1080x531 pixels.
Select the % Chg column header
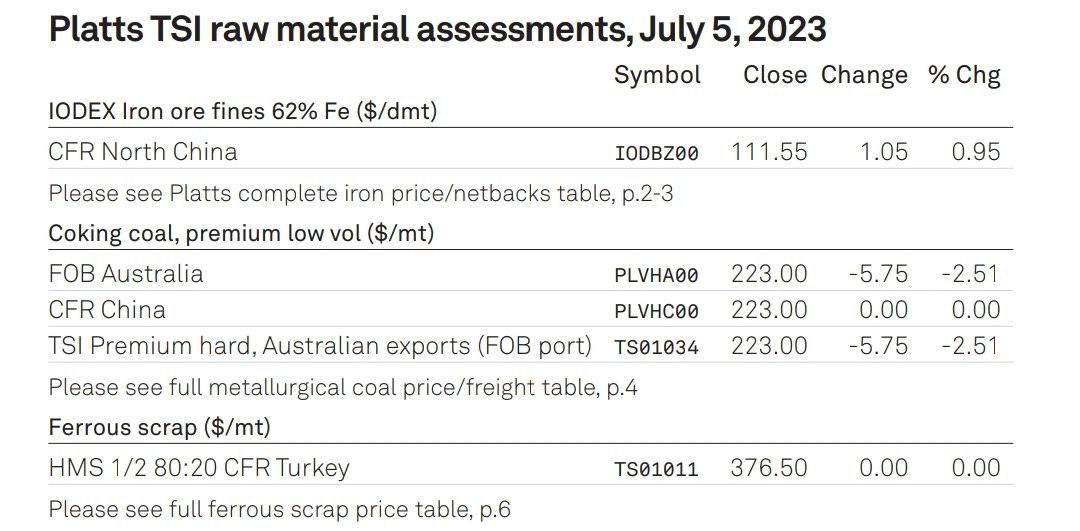pyautogui.click(x=964, y=76)
